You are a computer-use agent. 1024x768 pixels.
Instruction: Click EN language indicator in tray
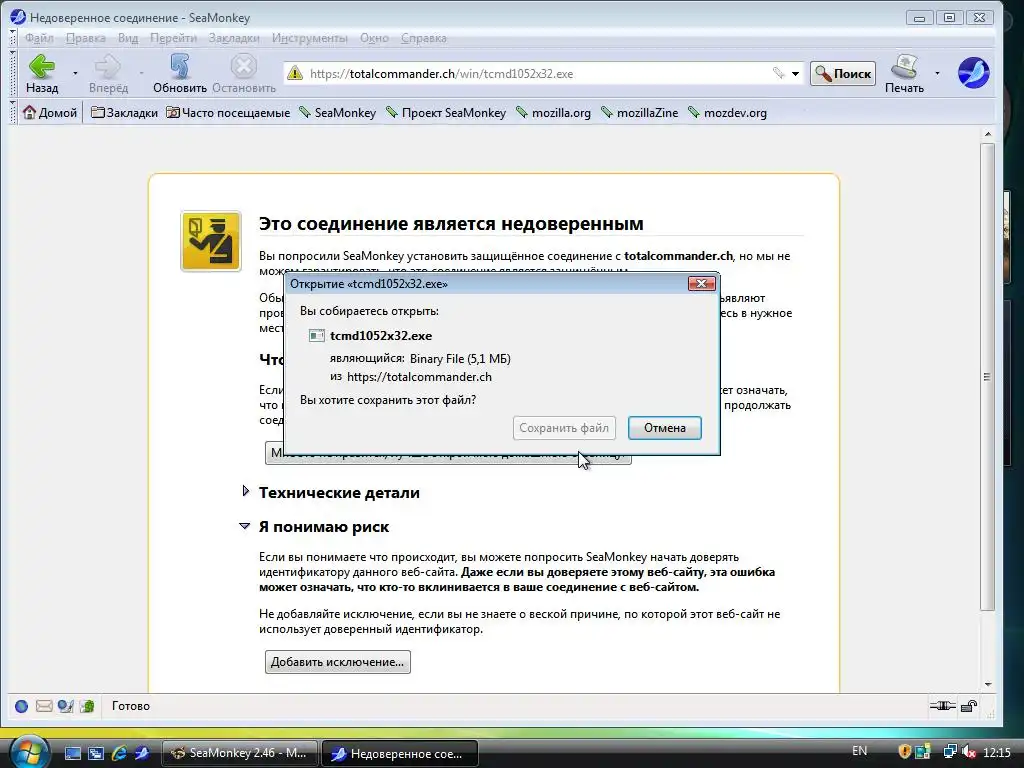859,751
